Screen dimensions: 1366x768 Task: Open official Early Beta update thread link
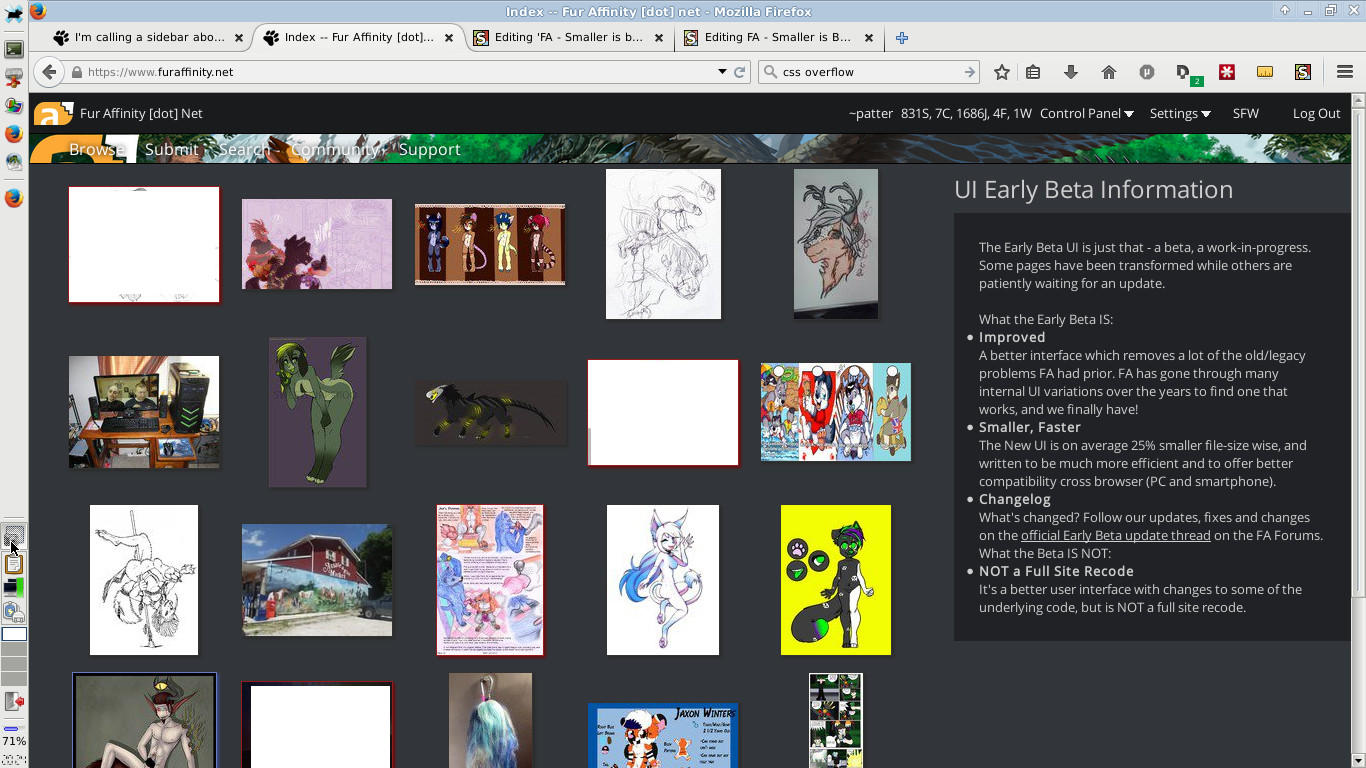[1115, 536]
